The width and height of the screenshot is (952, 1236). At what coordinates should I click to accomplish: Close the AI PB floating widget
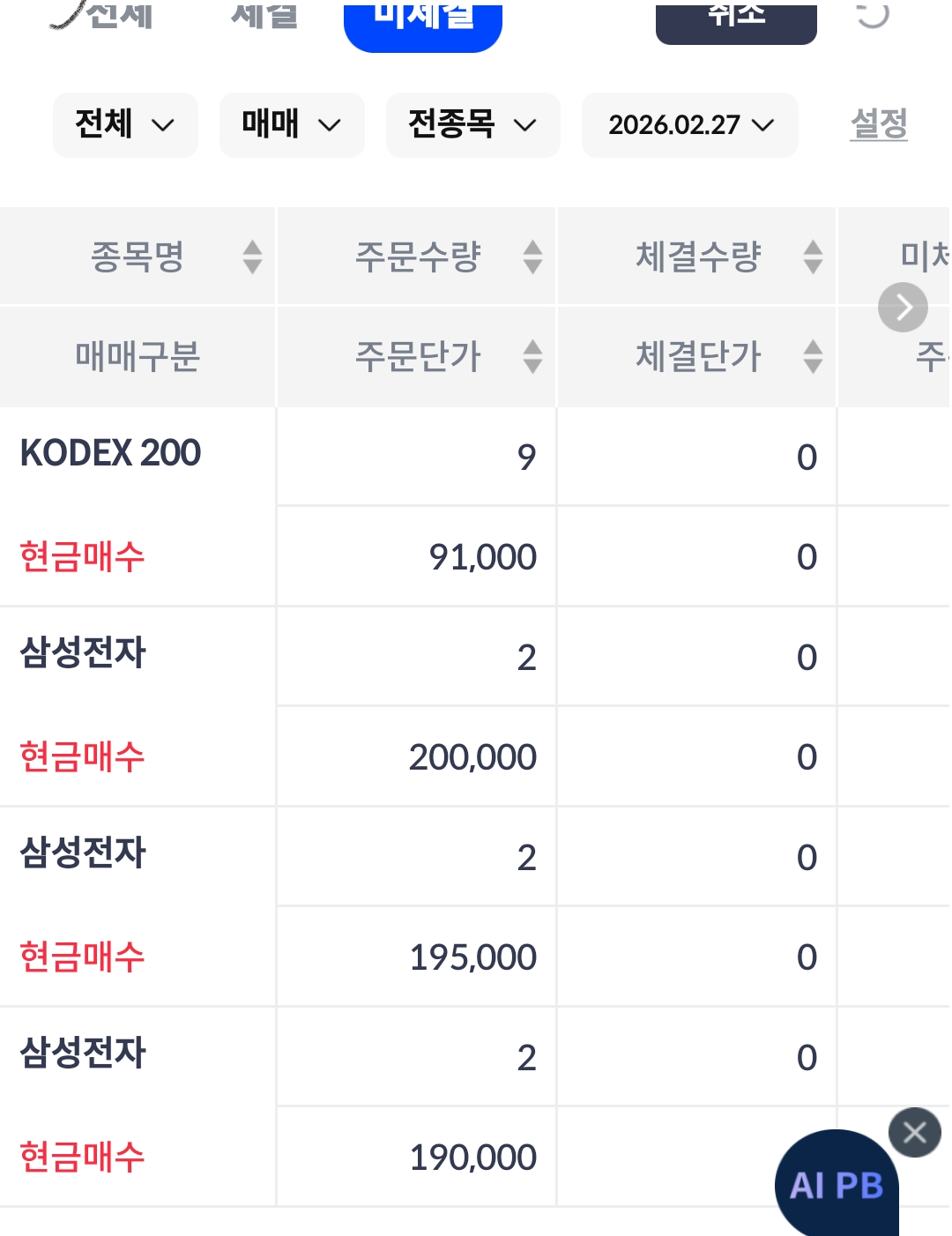(914, 1132)
